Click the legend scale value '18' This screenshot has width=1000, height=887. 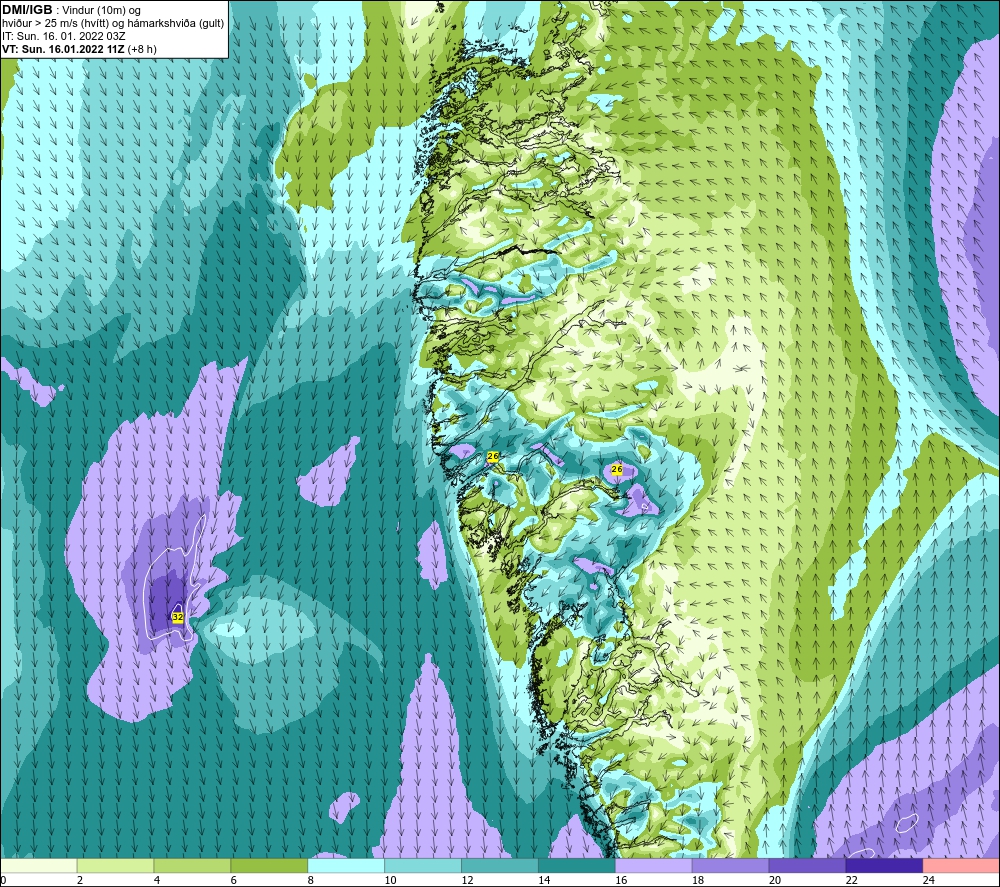(698, 880)
